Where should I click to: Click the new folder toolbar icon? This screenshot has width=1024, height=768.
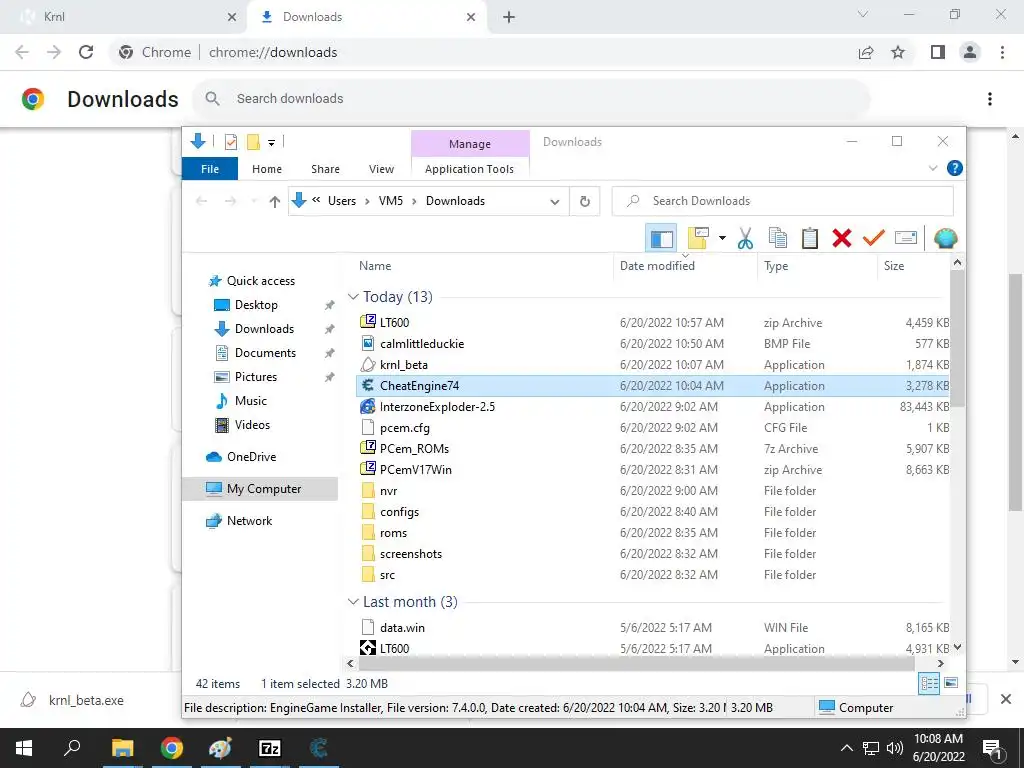pos(698,238)
